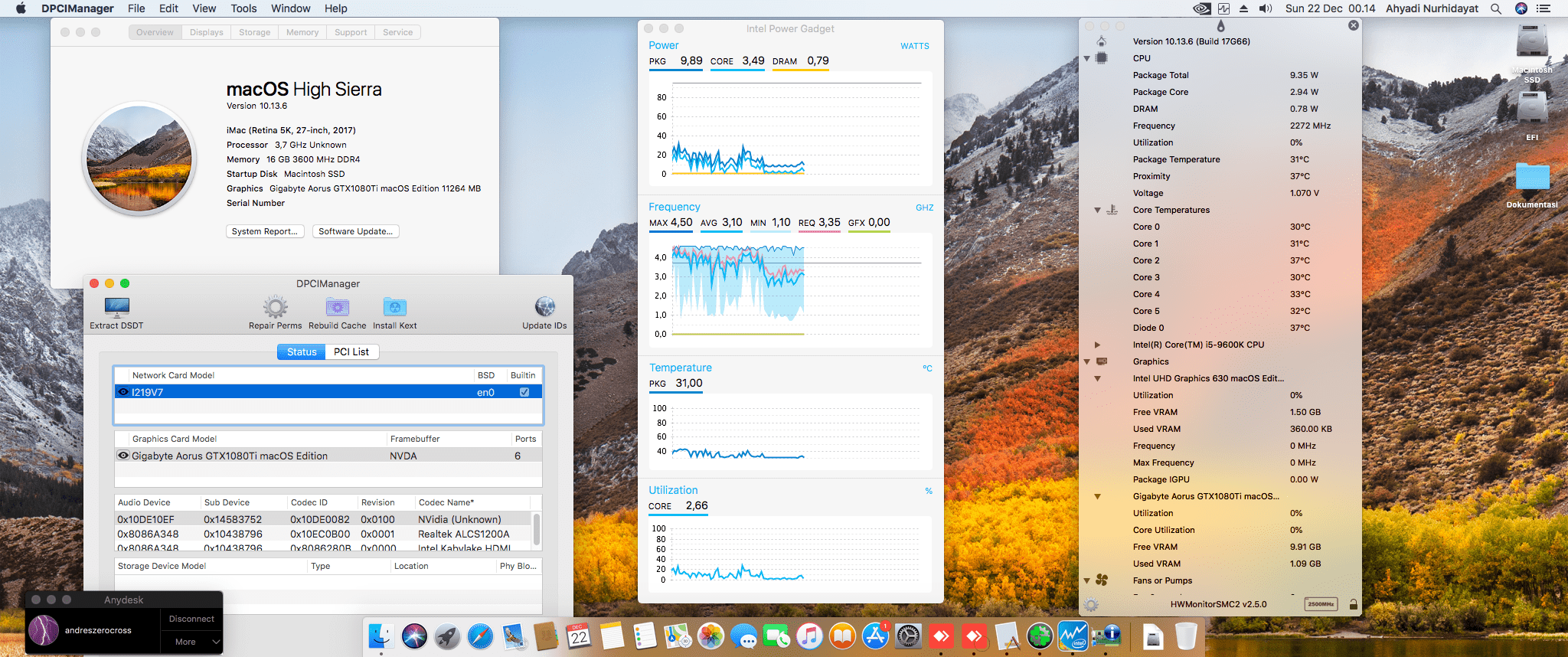Open Calendar from the dock

coord(579,636)
